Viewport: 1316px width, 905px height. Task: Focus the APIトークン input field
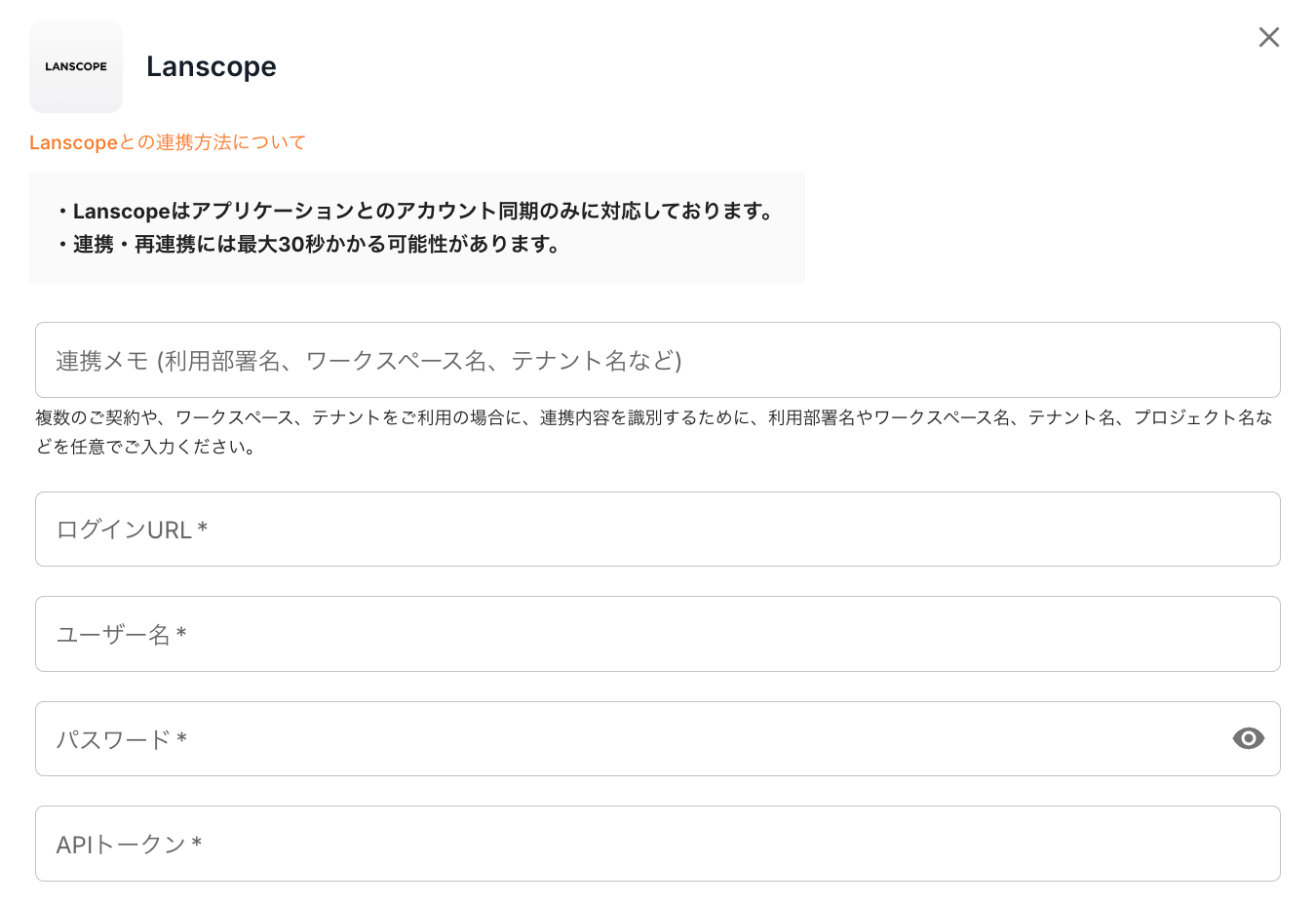click(x=657, y=844)
